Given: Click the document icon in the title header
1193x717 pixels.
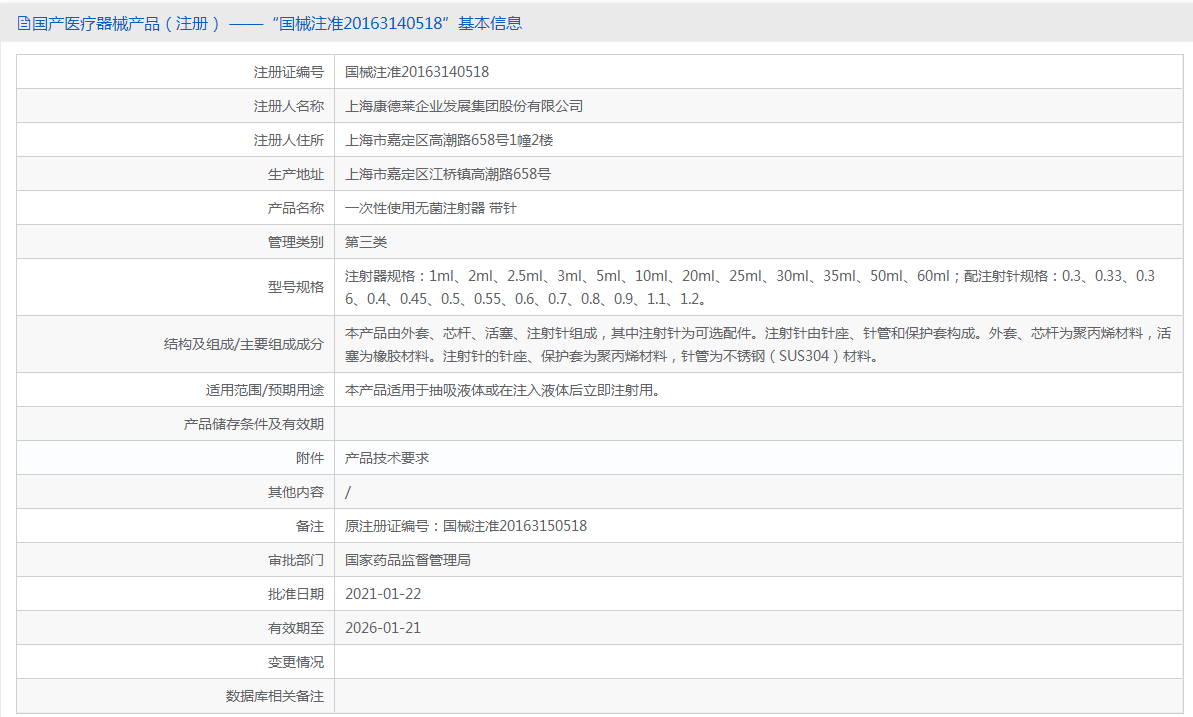Looking at the screenshot, I should pos(24,24).
